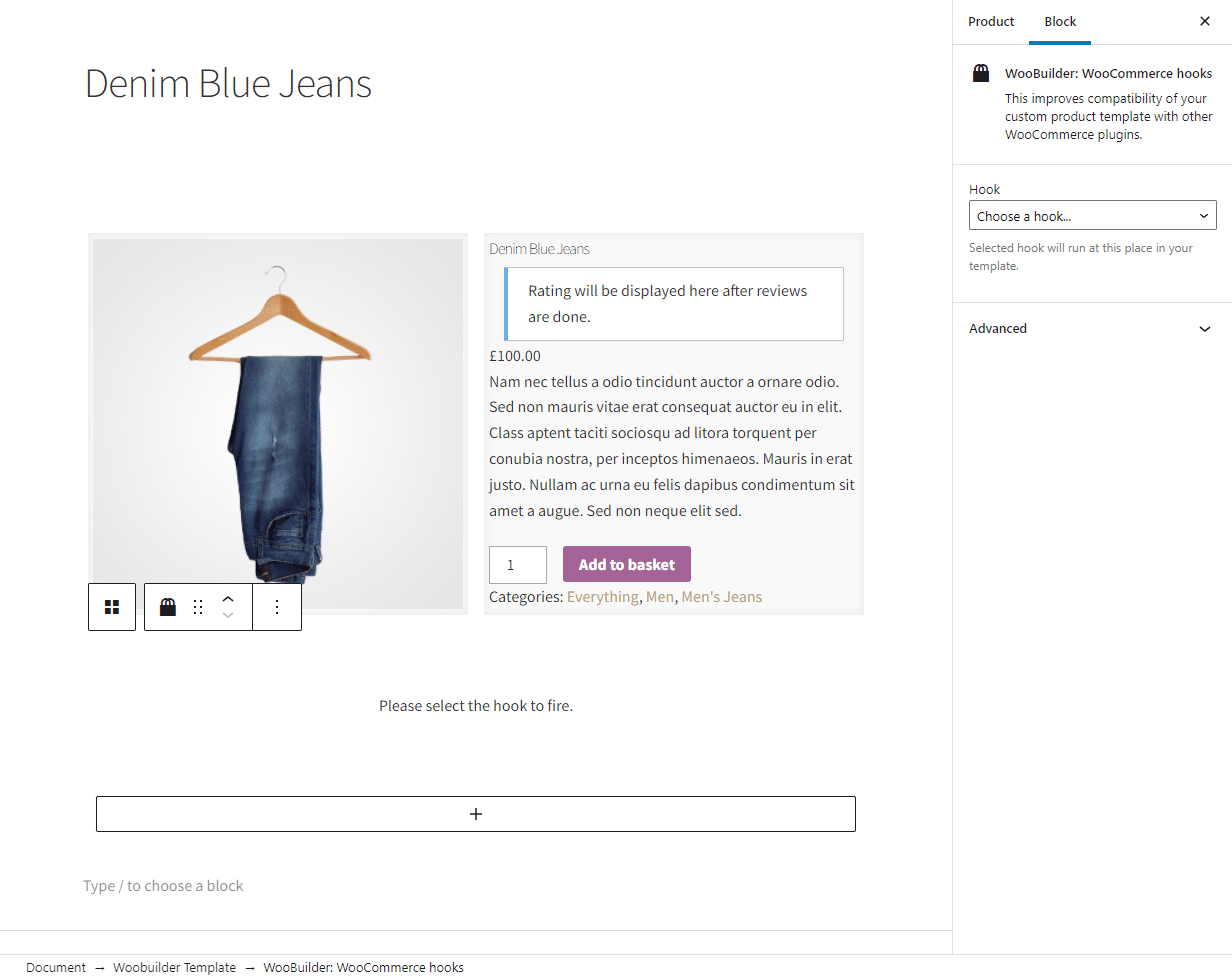Switch to the Block tab

(1060, 21)
